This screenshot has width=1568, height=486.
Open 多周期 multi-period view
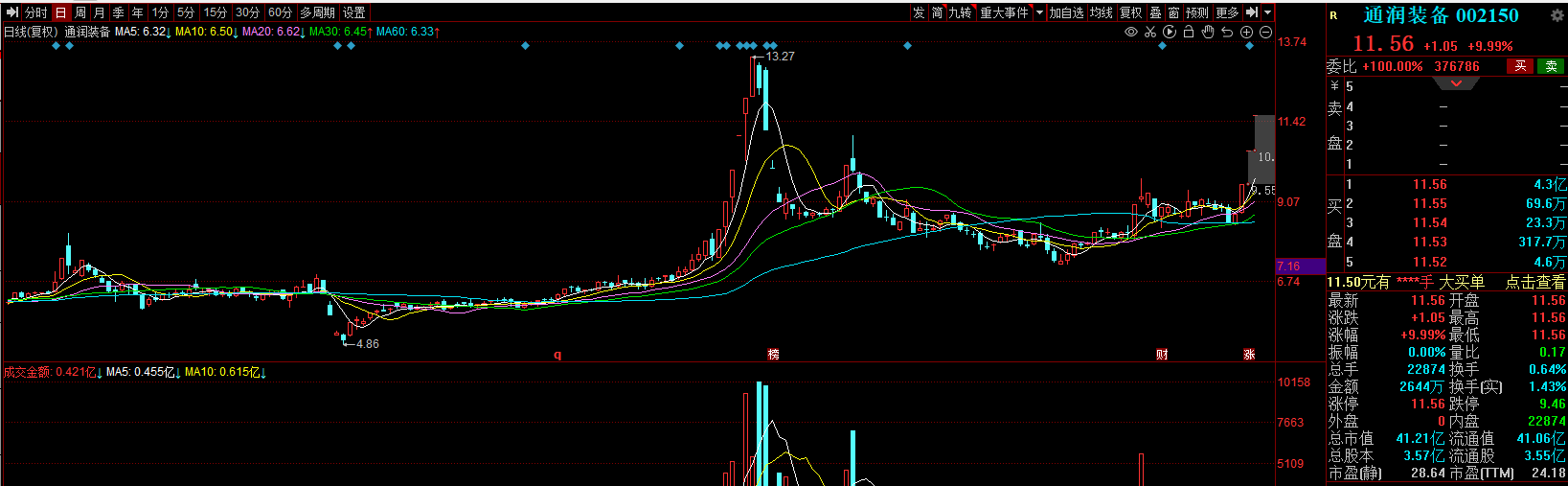pyautogui.click(x=317, y=12)
